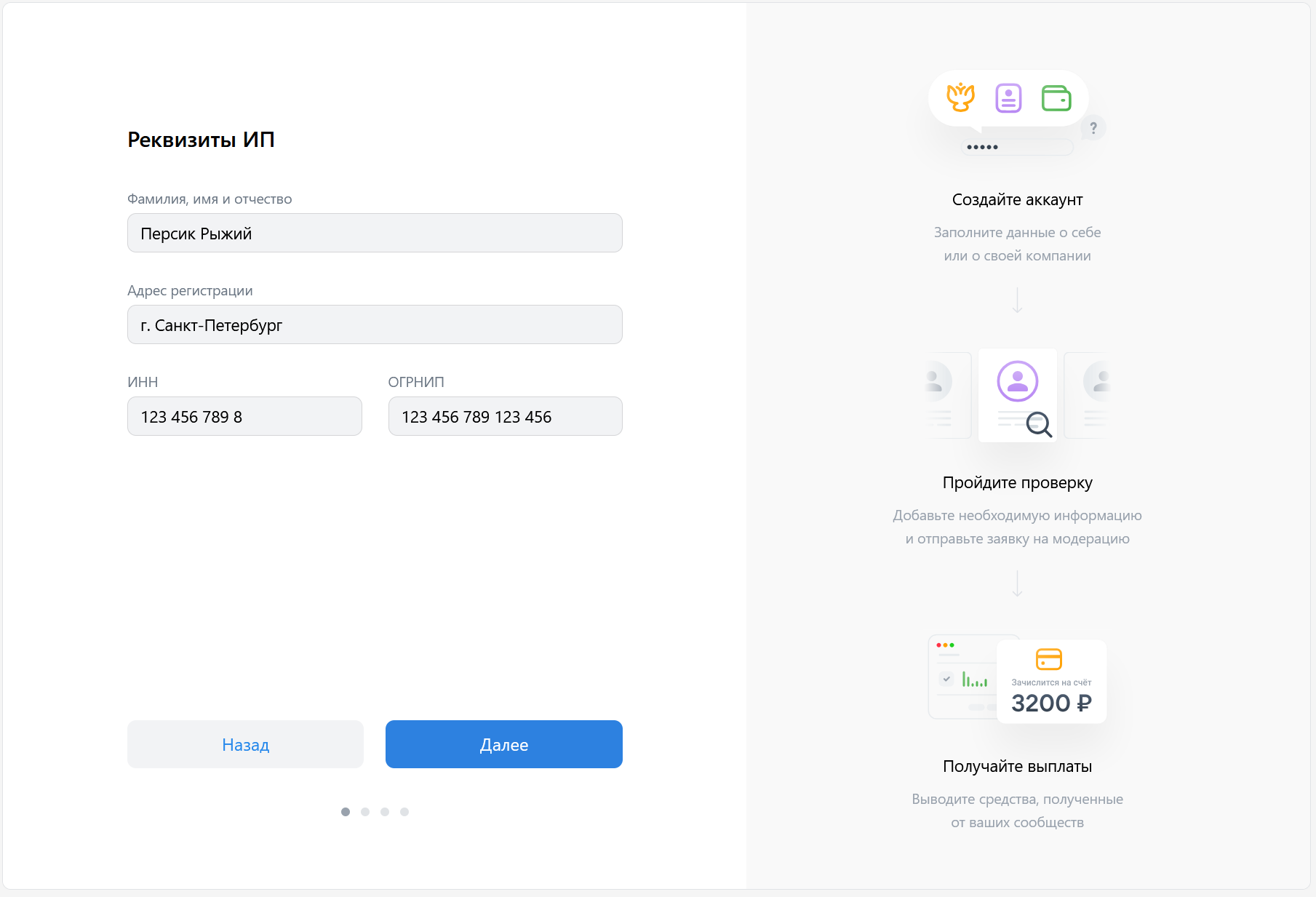The width and height of the screenshot is (1316, 897).
Task: Click the green wallet icon
Action: tap(1056, 98)
